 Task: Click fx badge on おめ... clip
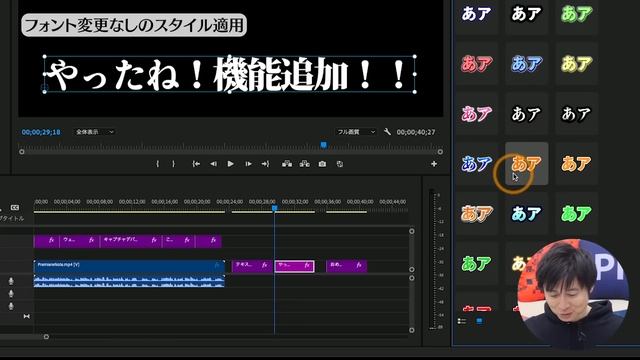[359, 265]
